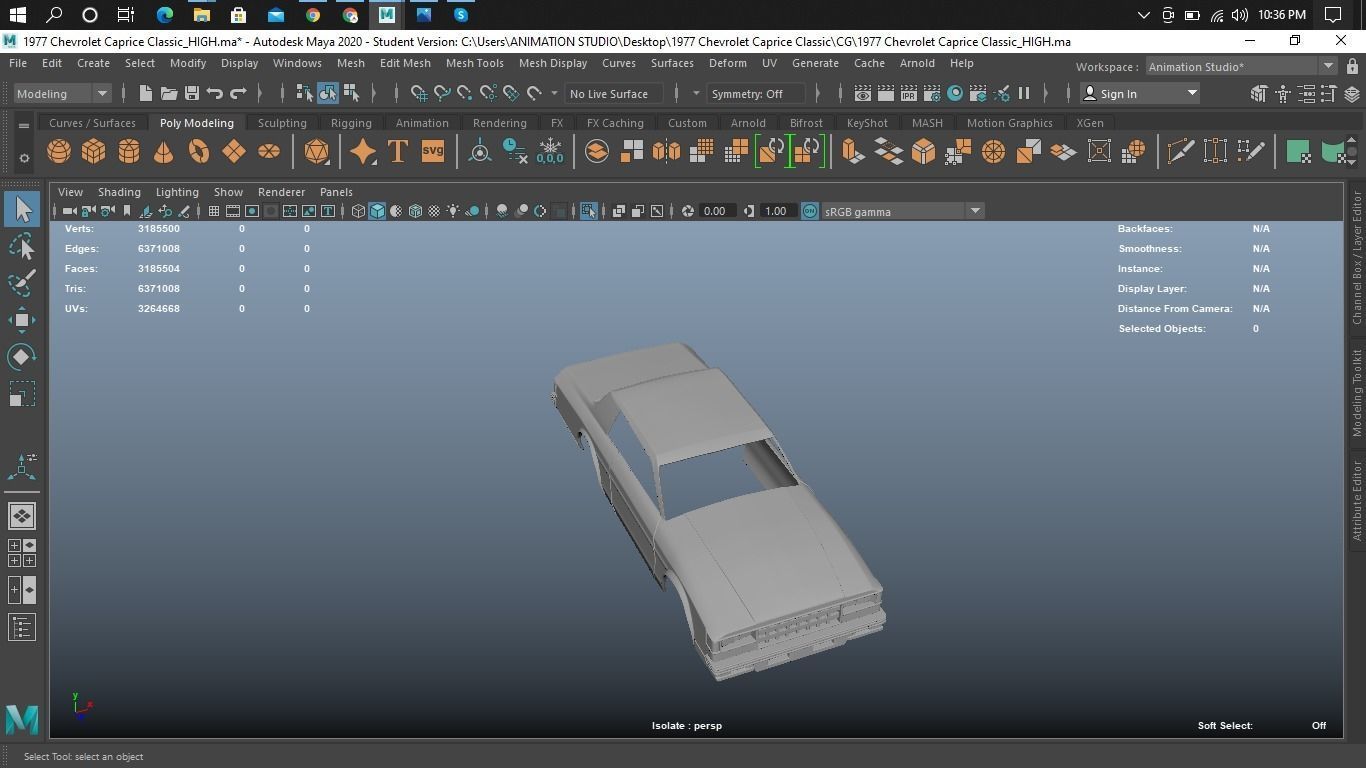Screen dimensions: 1366x768
Task: Create a polygon cylinder from the shelf
Action: (129, 152)
